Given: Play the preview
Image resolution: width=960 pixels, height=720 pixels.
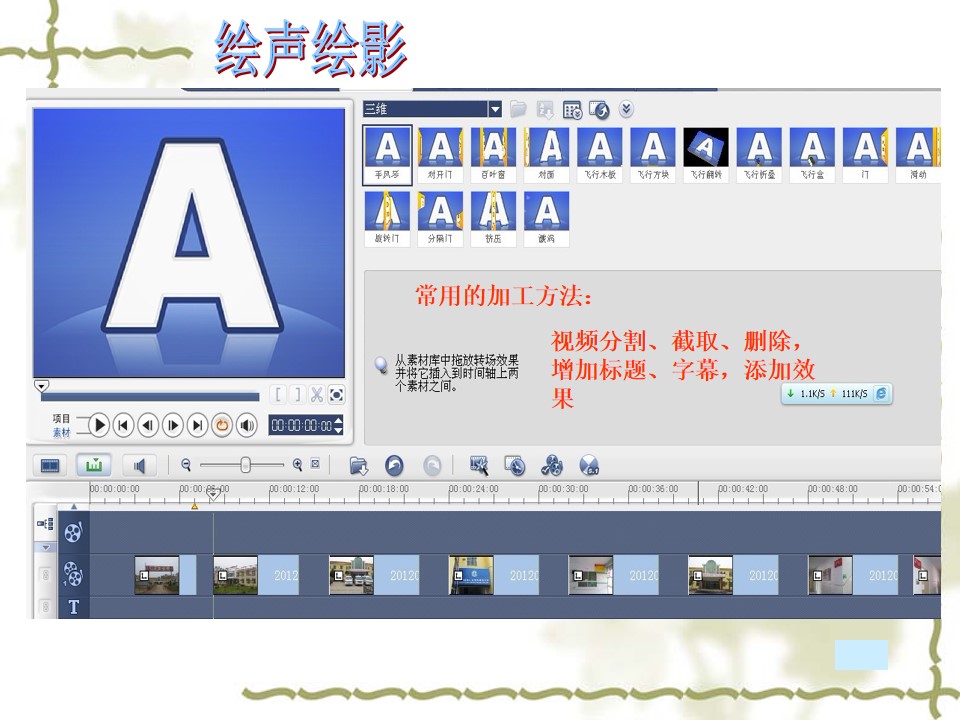Looking at the screenshot, I should pyautogui.click(x=99, y=425).
